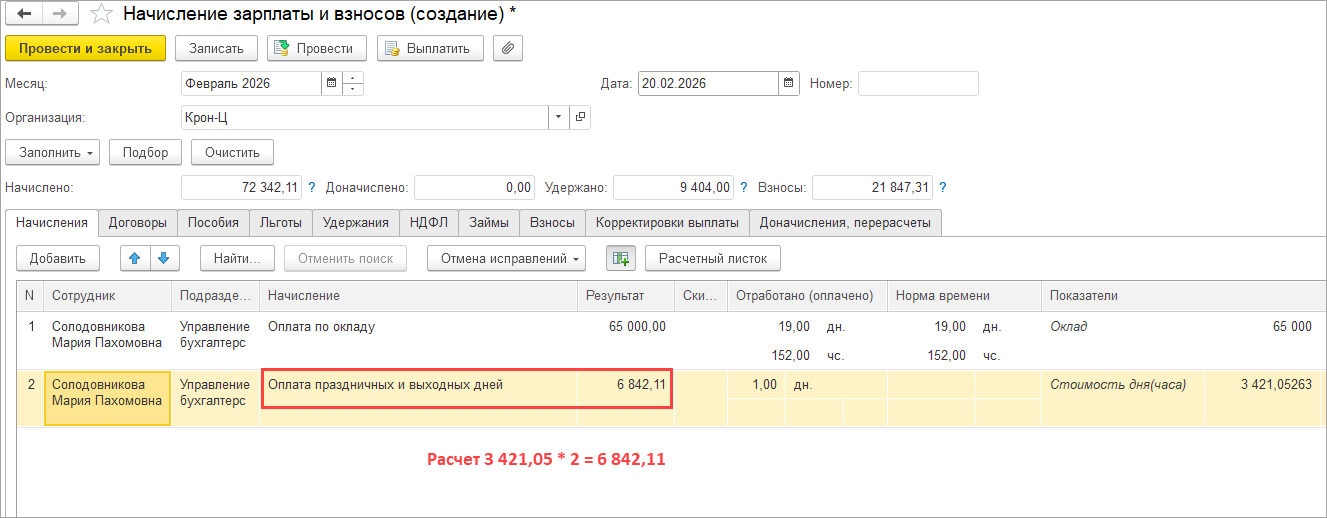
Task: Show help for Взносы amount
Action: [x=943, y=187]
